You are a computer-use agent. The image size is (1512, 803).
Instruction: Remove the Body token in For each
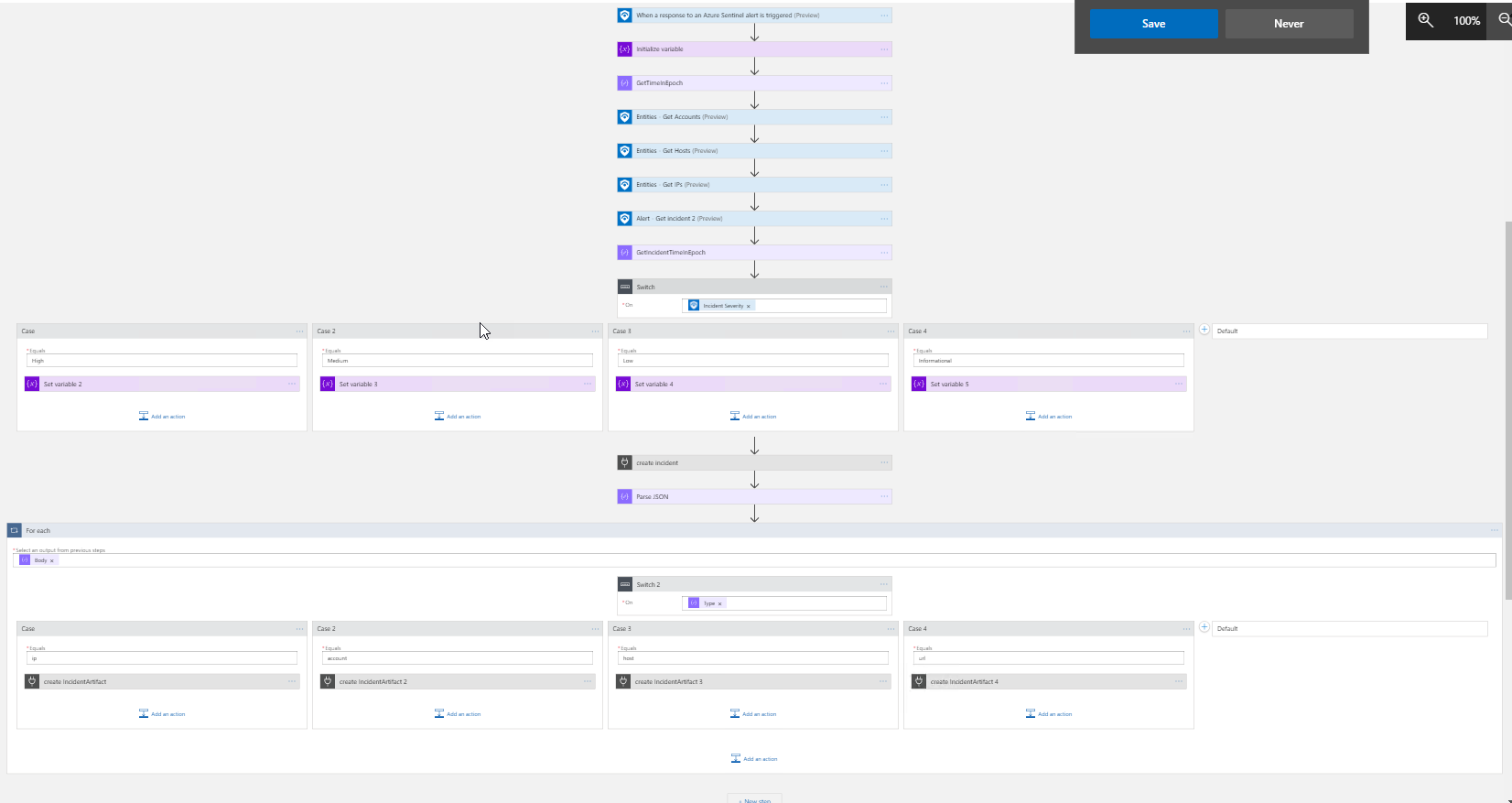pyautogui.click(x=51, y=560)
